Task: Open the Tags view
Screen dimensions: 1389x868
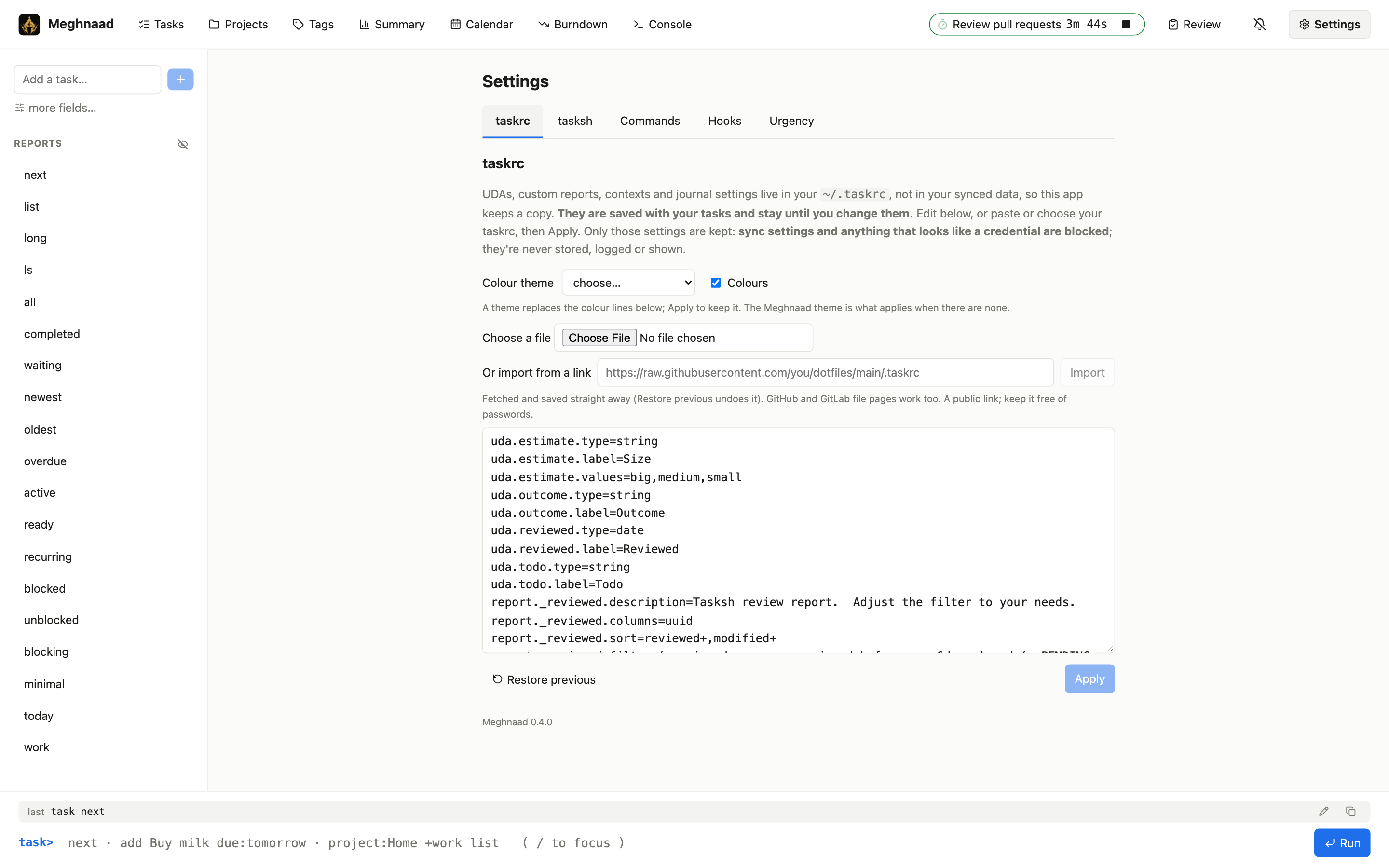Action: pos(313,24)
